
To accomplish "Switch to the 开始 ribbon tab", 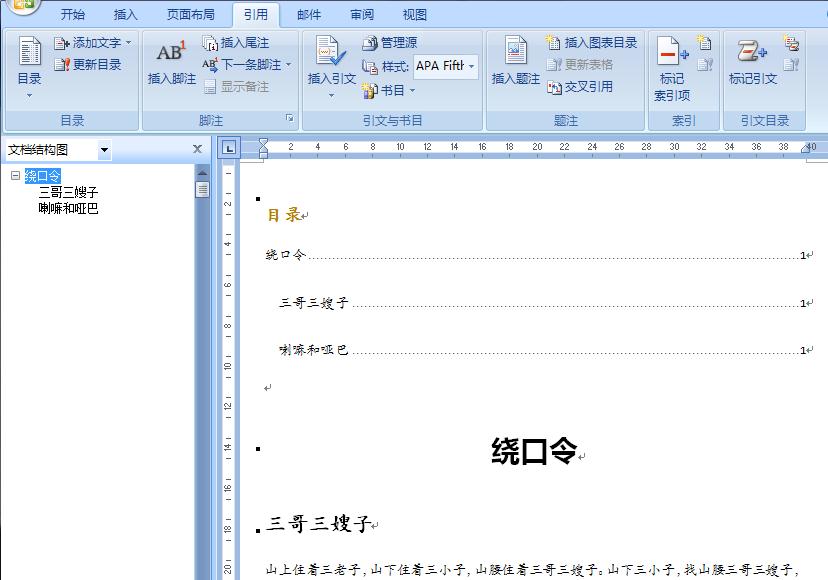I will point(73,14).
